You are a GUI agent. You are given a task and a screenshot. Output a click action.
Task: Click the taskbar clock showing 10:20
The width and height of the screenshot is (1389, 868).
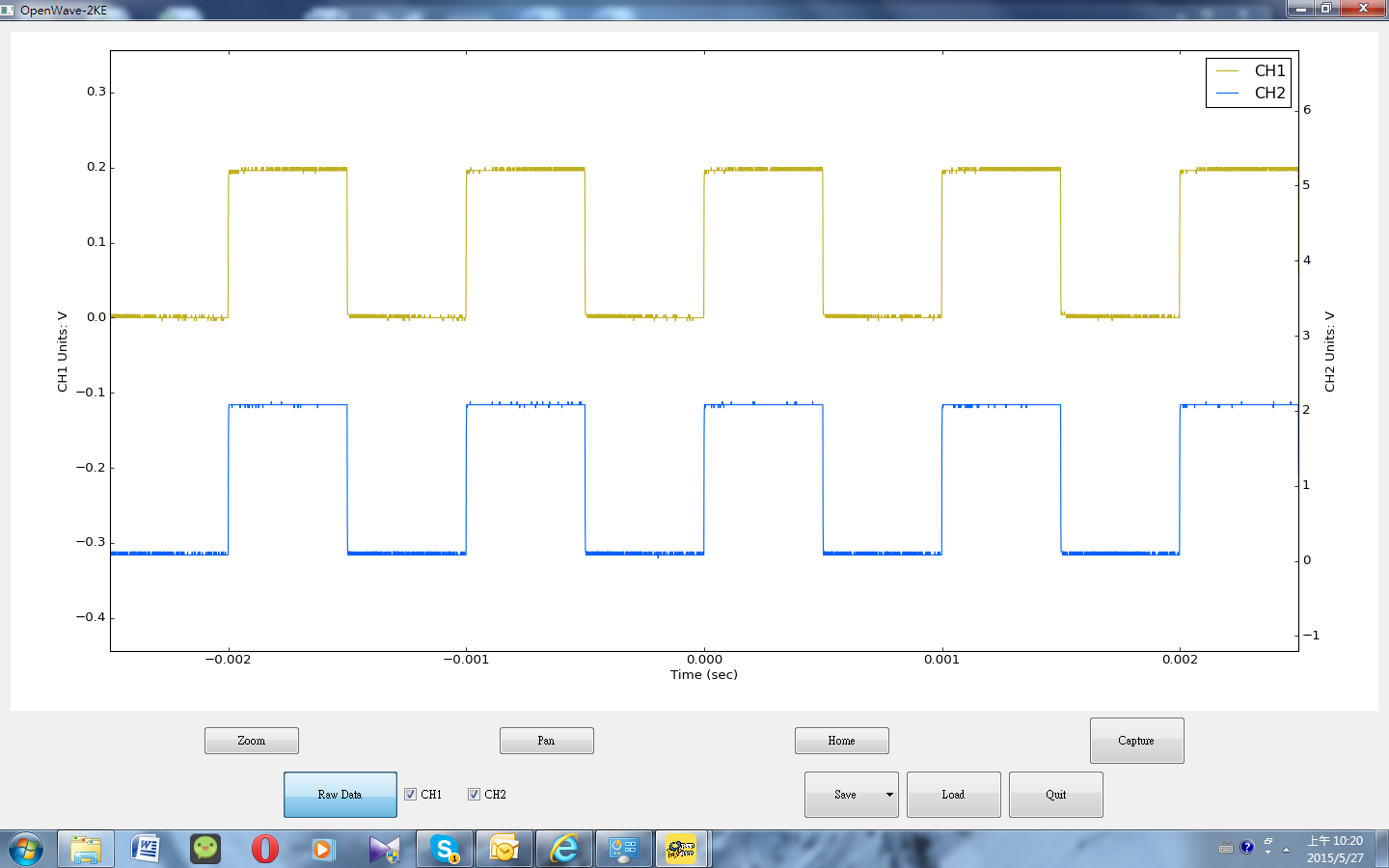[1335, 849]
